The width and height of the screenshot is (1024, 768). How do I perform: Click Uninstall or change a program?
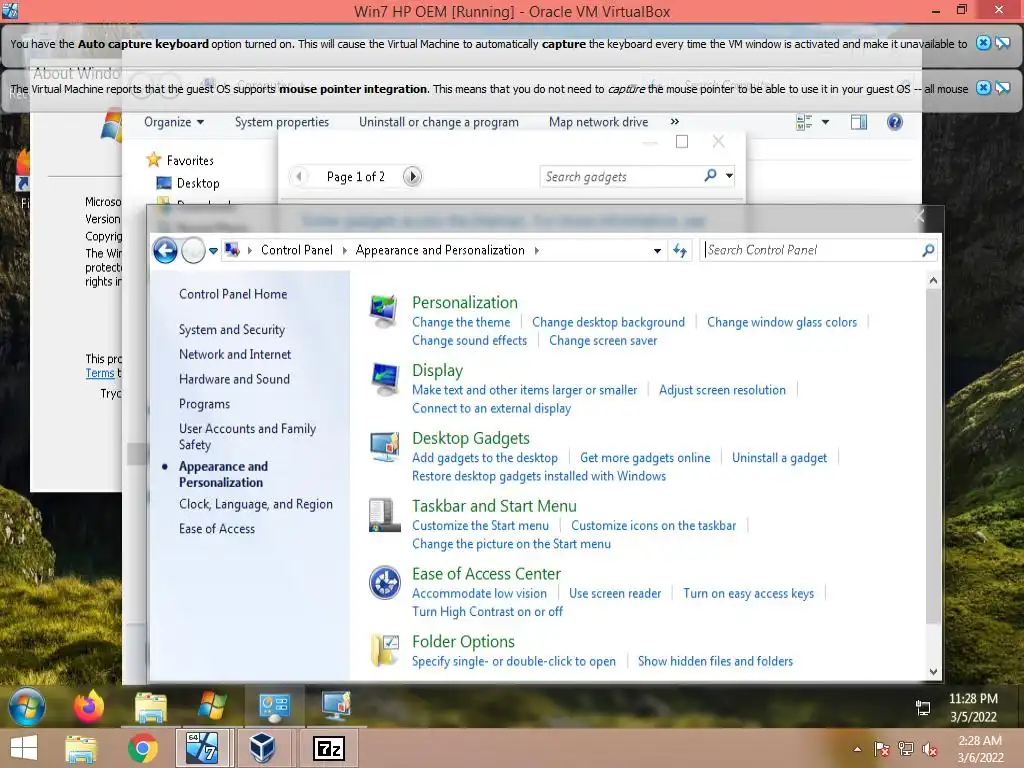pyautogui.click(x=439, y=122)
